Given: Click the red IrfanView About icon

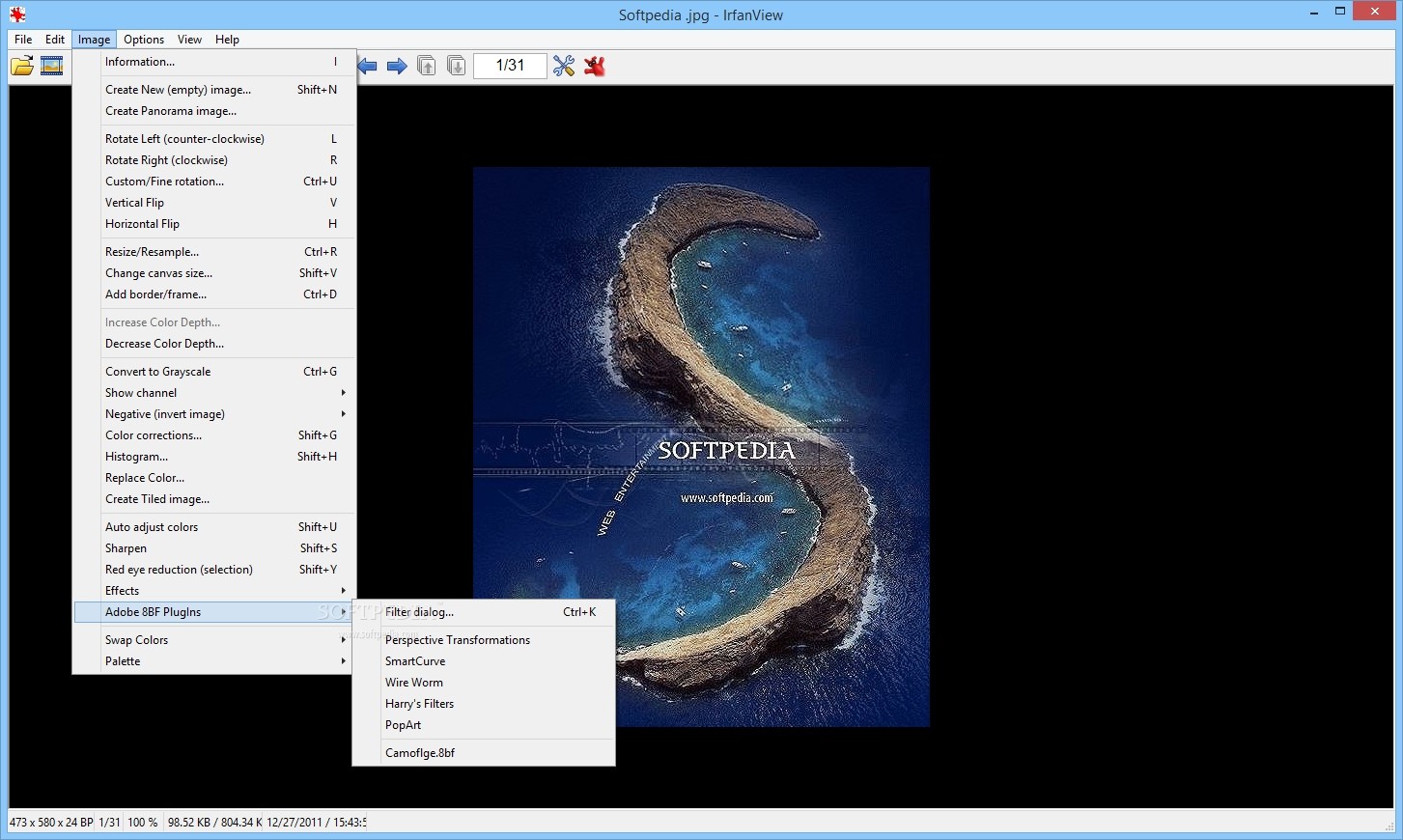Looking at the screenshot, I should (595, 66).
